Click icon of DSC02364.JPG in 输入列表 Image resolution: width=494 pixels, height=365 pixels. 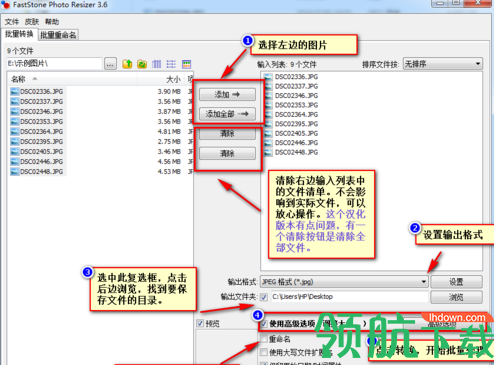click(268, 114)
